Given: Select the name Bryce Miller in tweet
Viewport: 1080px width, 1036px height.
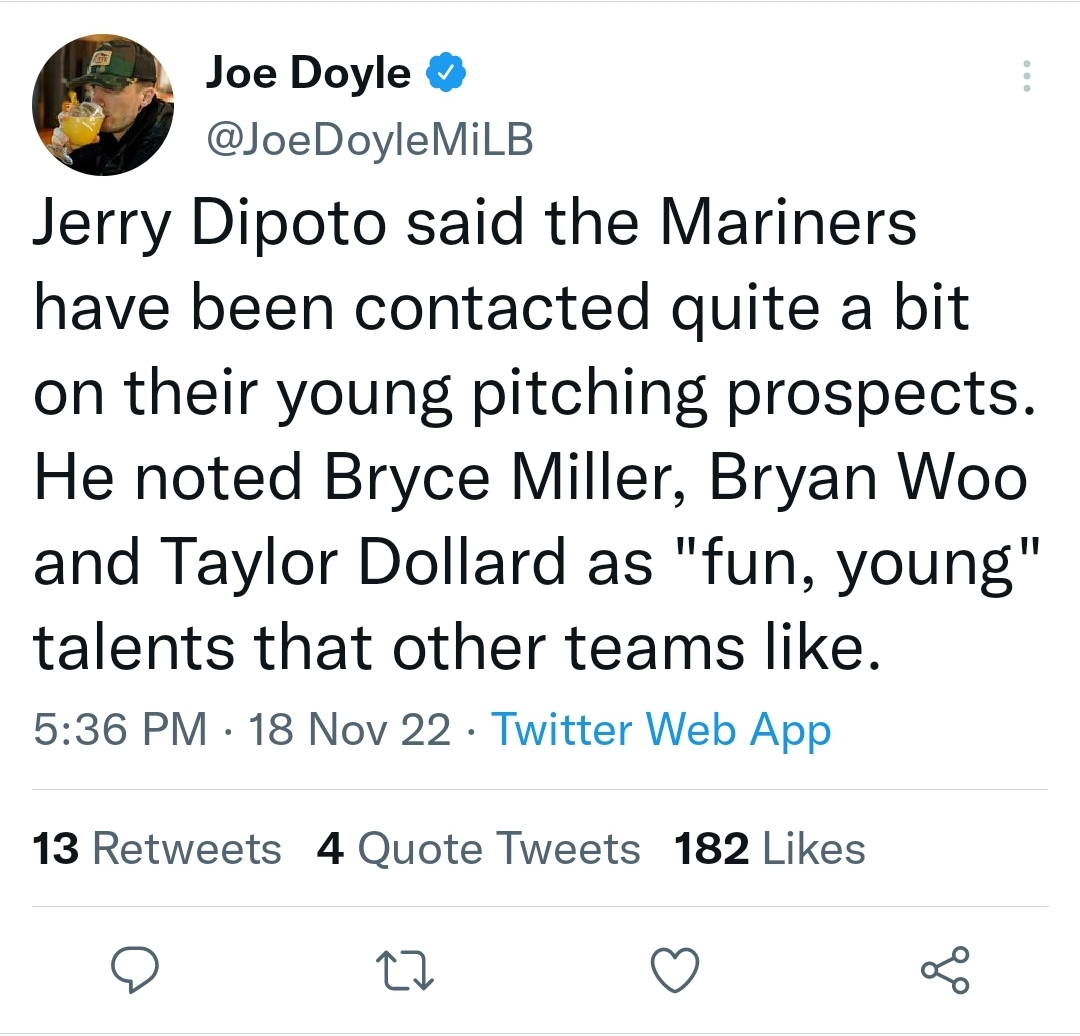Looking at the screenshot, I should point(504,477).
